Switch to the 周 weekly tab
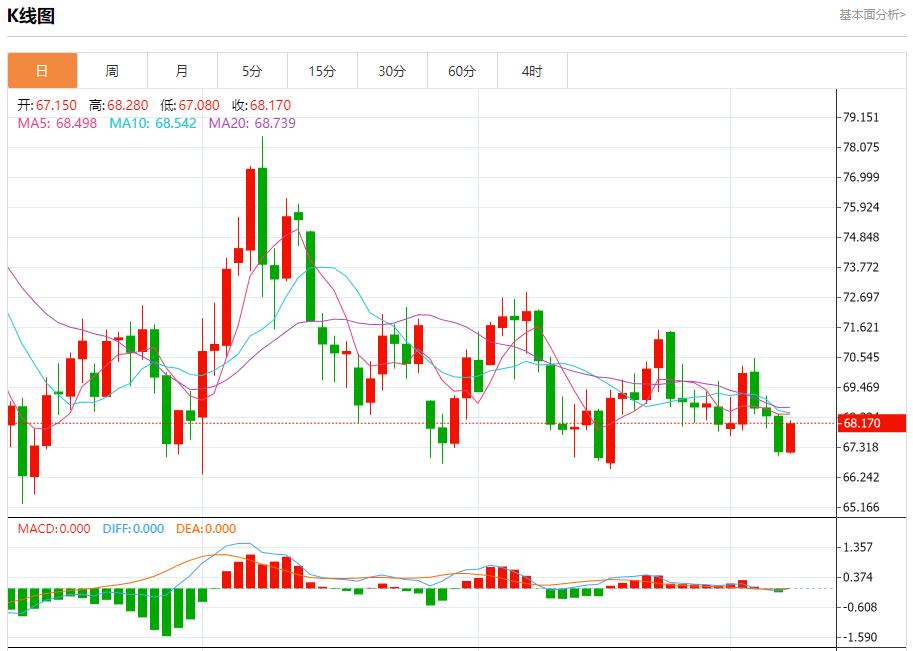Screen dimensions: 913x651 (x=112, y=71)
